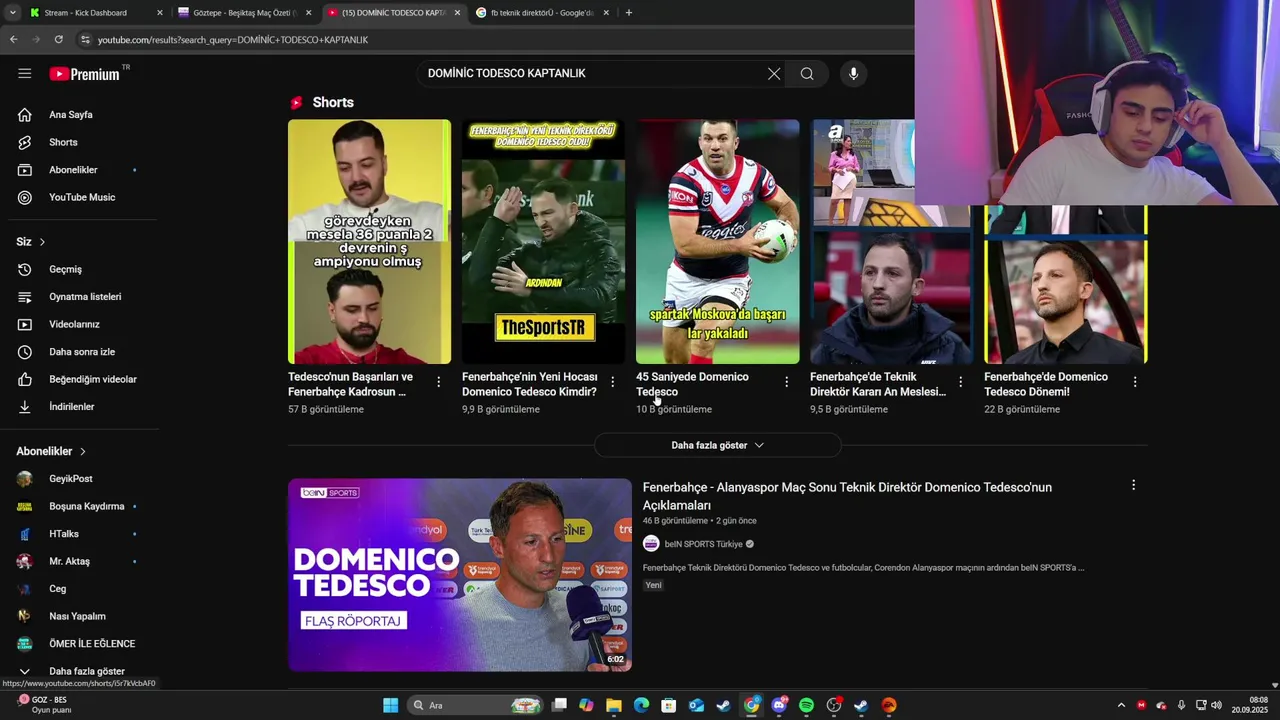Reload the page with the refresh icon
This screenshot has width=1280, height=720.
pos(58,39)
